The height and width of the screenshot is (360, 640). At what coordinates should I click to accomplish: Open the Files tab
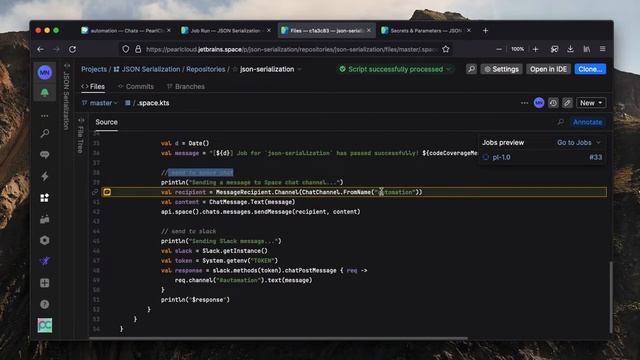click(x=93, y=87)
